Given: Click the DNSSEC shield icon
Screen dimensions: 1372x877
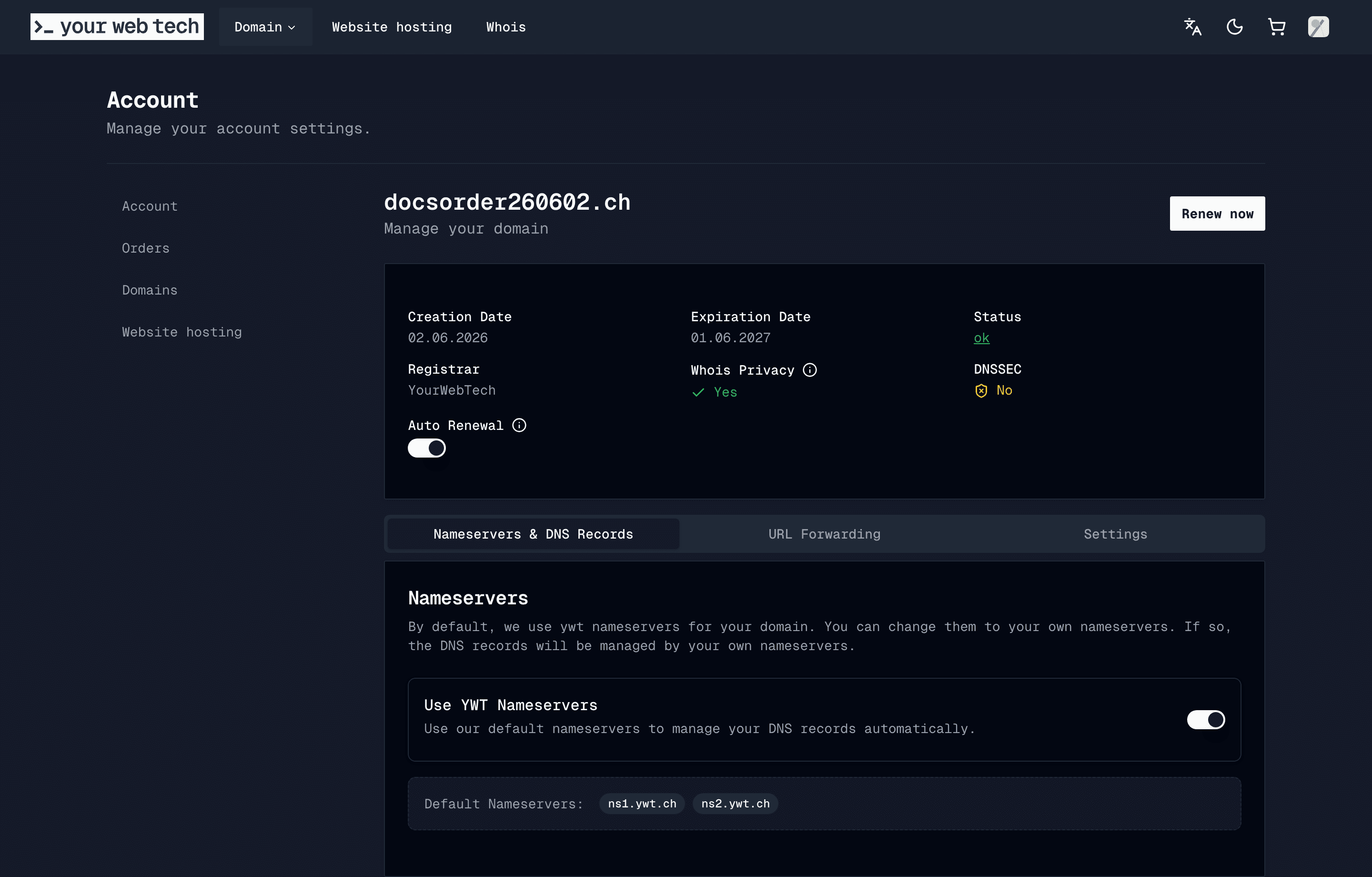Looking at the screenshot, I should tap(980, 391).
